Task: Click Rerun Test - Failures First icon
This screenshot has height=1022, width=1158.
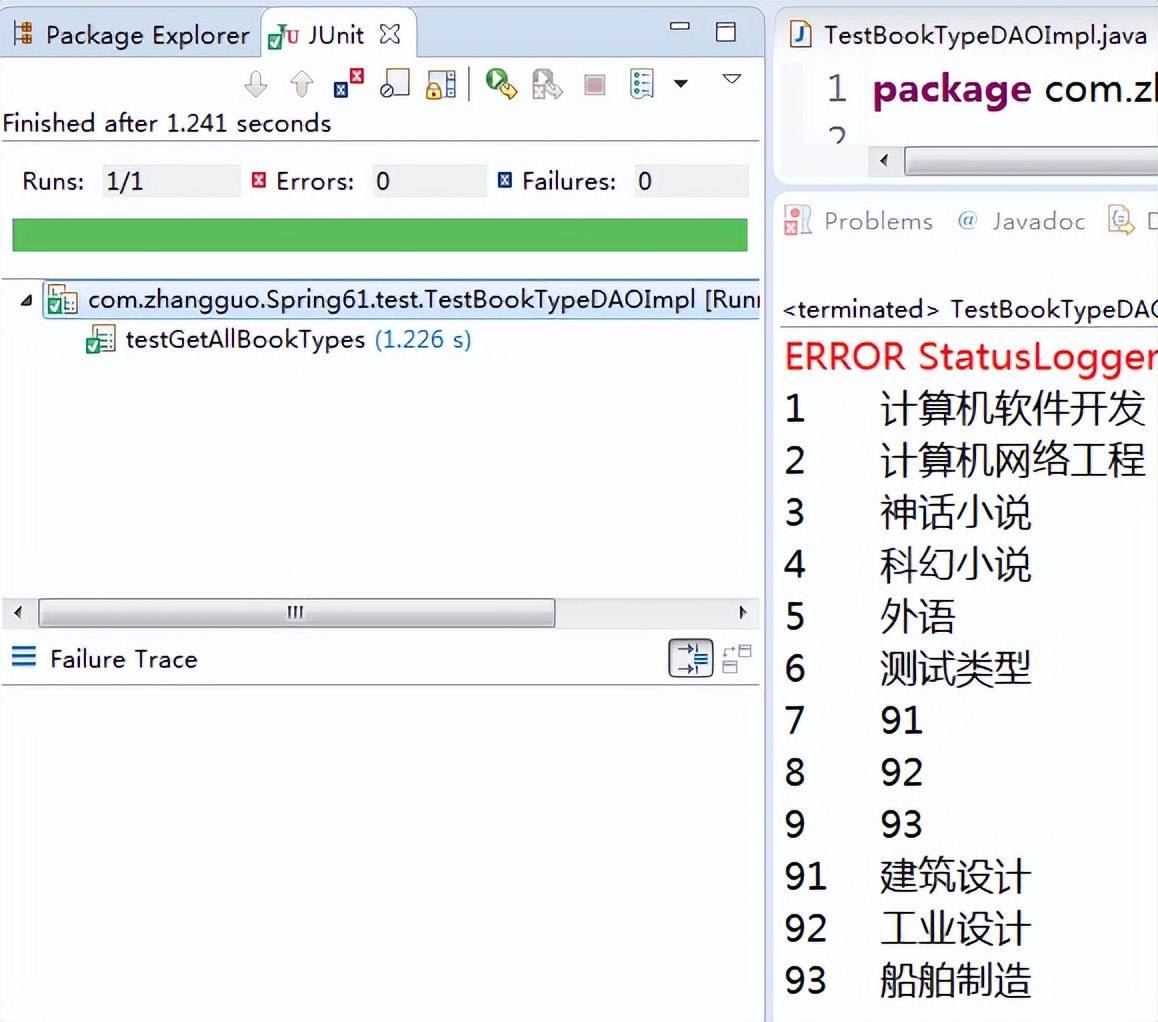Action: 547,84
